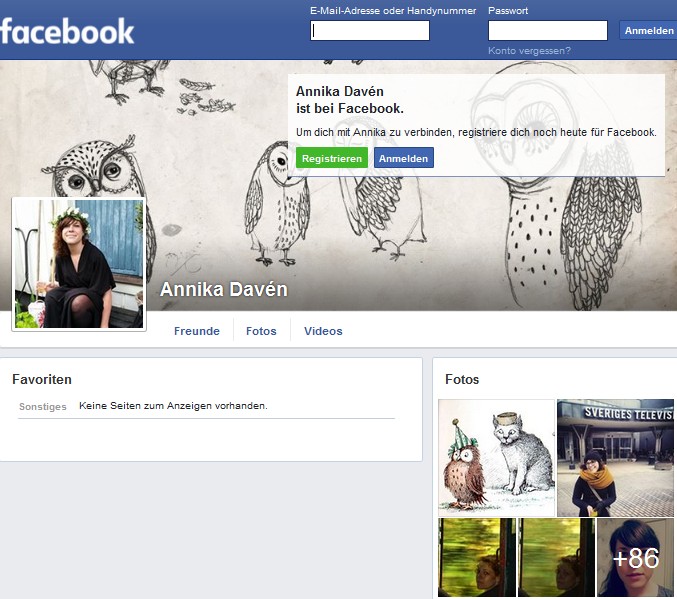Open the Sveriges Television photo
Image resolution: width=677 pixels, height=599 pixels.
pyautogui.click(x=615, y=457)
